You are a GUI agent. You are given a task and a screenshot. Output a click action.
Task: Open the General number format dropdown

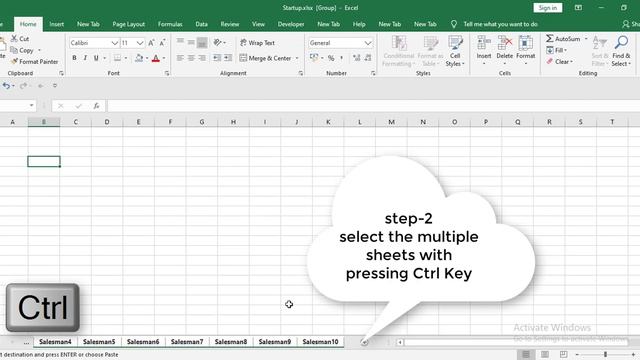pyautogui.click(x=368, y=43)
